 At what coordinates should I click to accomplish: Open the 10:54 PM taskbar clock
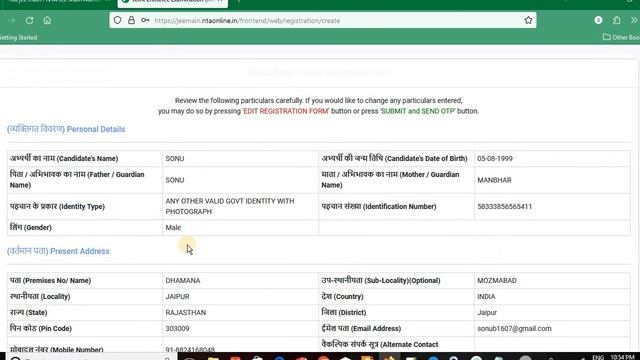tap(623, 357)
